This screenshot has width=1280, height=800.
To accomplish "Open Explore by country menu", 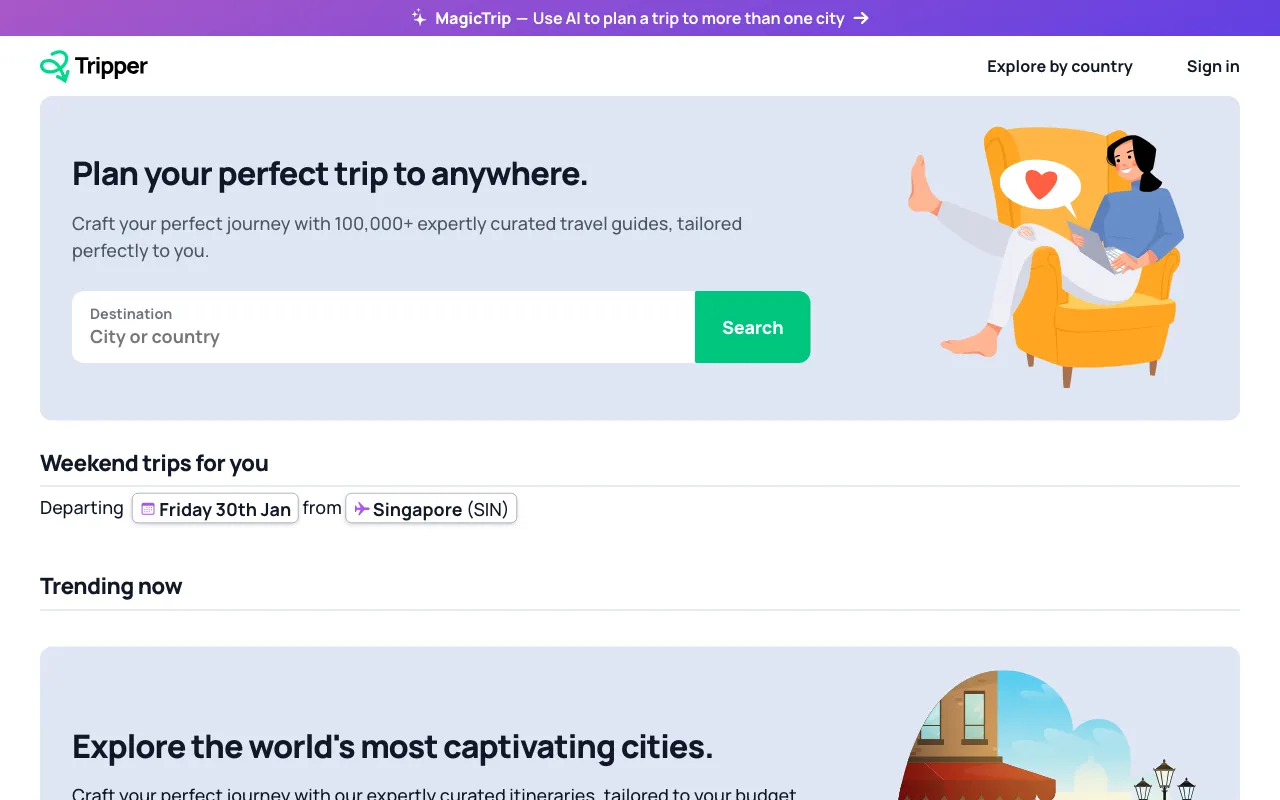I will (x=1060, y=66).
